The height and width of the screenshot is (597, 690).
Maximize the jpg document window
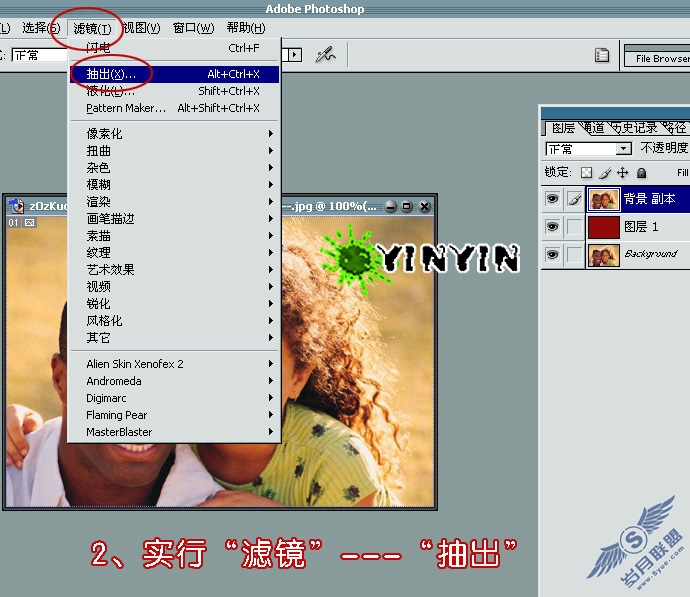407,206
